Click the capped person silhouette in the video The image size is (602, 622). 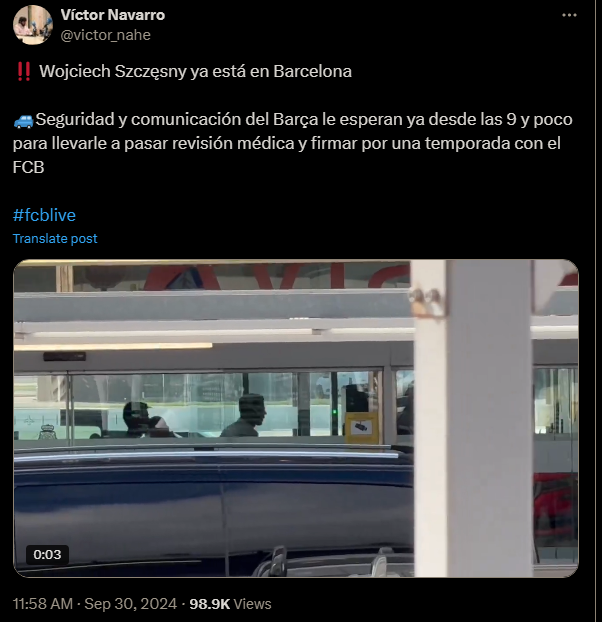click(137, 420)
